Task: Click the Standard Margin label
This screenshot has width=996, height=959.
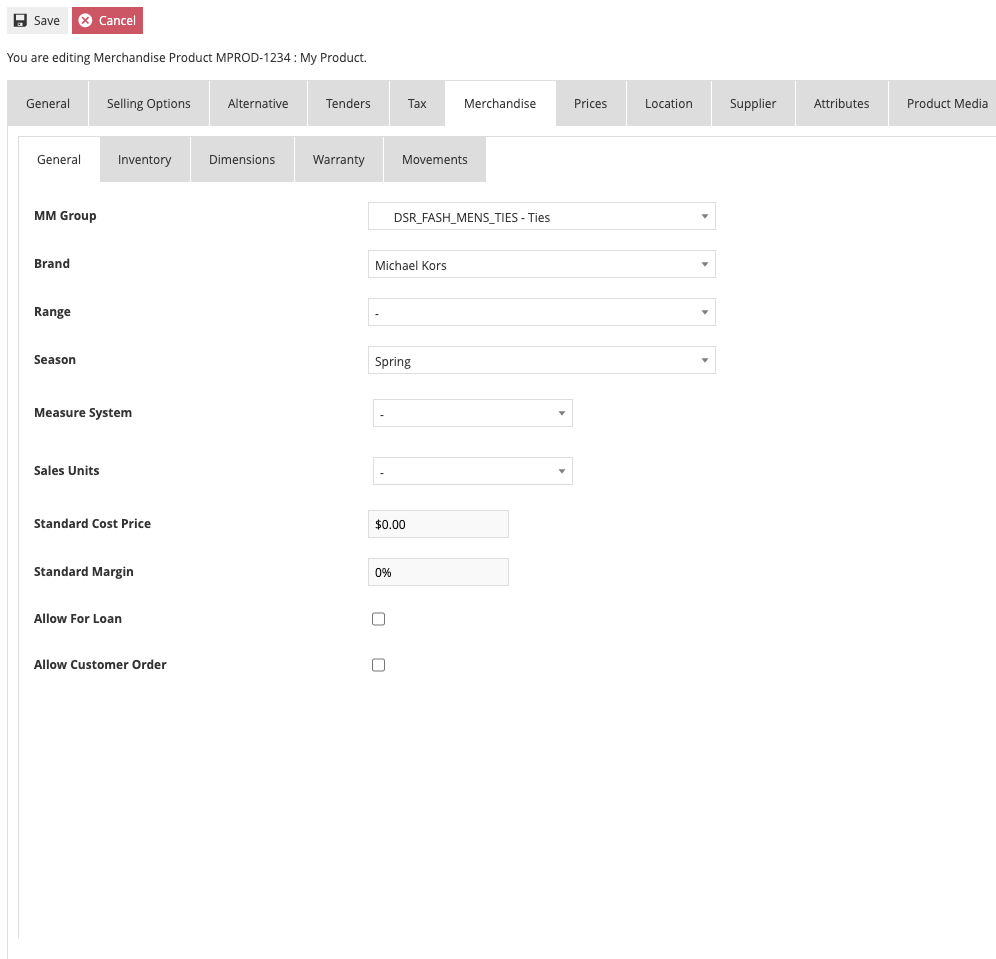Action: point(84,572)
